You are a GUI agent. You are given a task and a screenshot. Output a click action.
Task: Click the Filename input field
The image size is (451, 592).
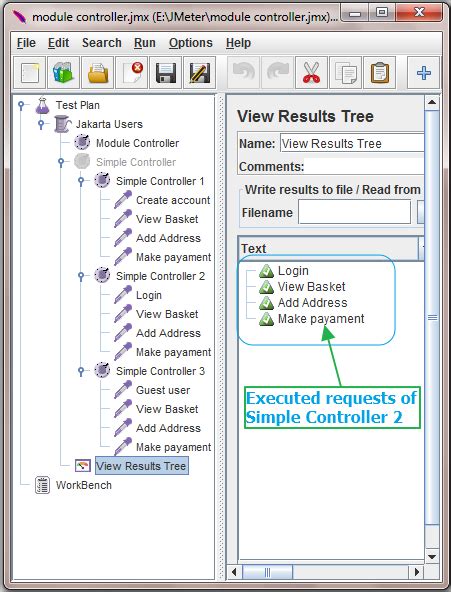pyautogui.click(x=354, y=213)
